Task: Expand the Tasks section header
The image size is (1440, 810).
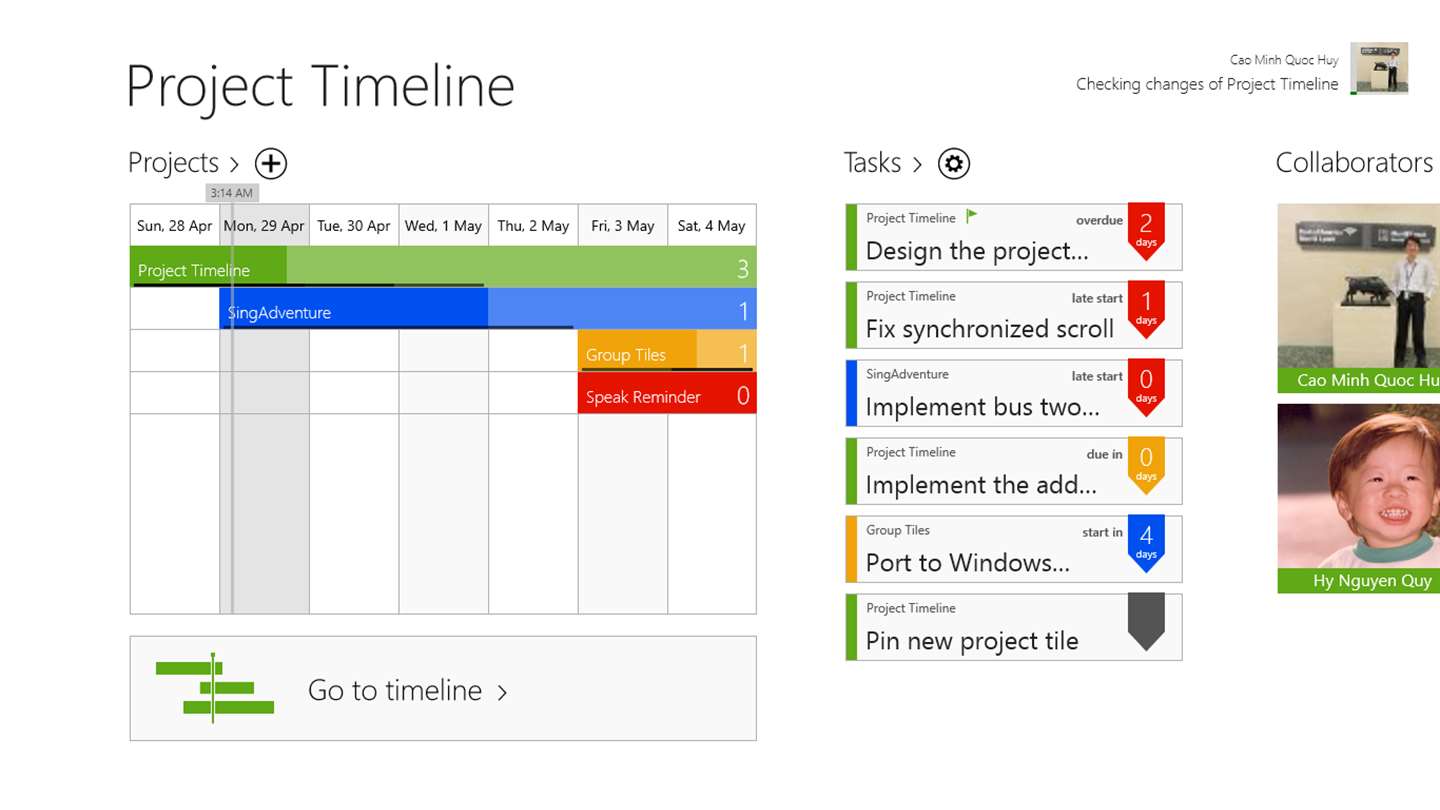Action: point(883,163)
